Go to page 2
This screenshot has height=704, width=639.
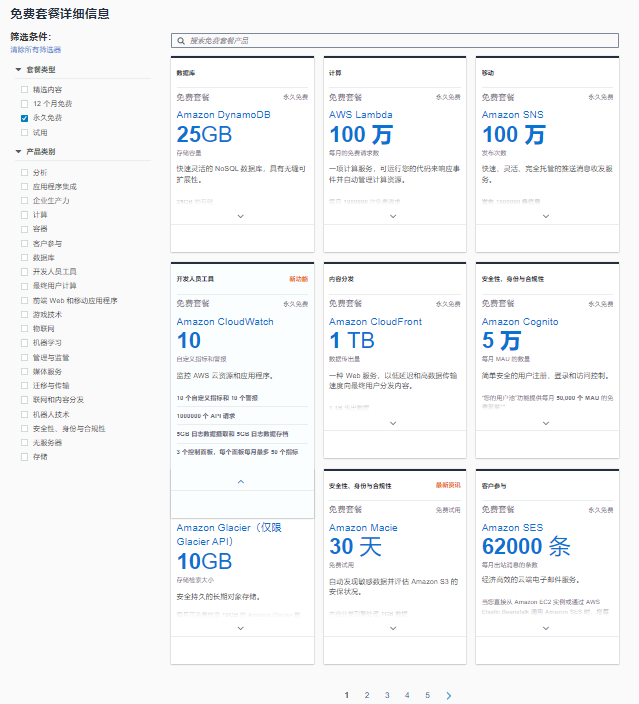(367, 695)
